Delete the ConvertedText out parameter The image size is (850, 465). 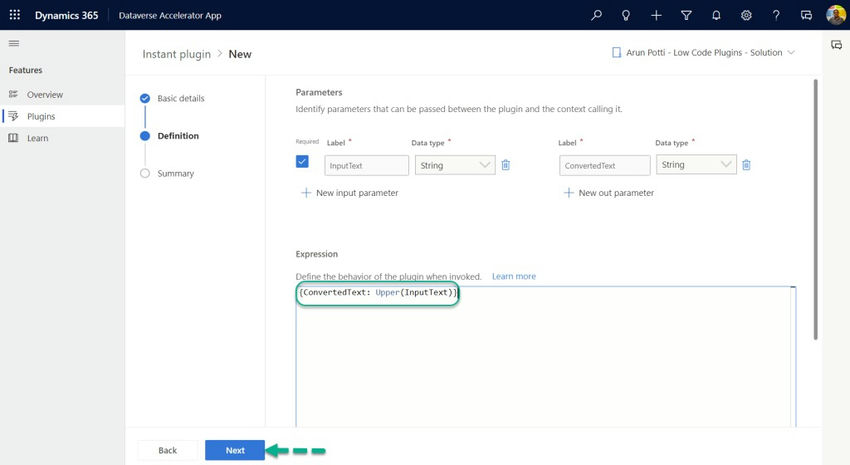[746, 165]
